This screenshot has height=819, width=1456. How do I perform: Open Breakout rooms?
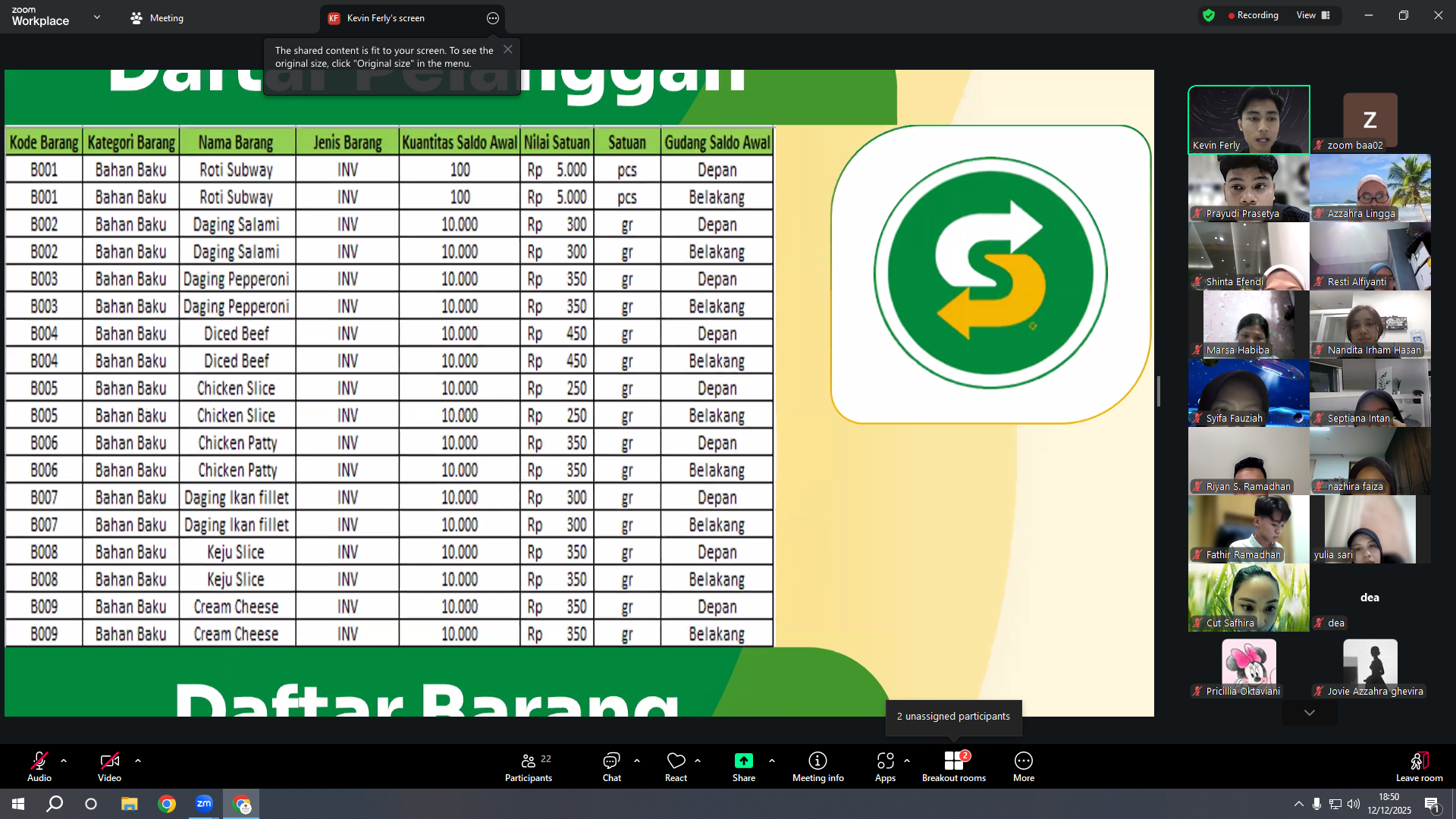pos(954,766)
